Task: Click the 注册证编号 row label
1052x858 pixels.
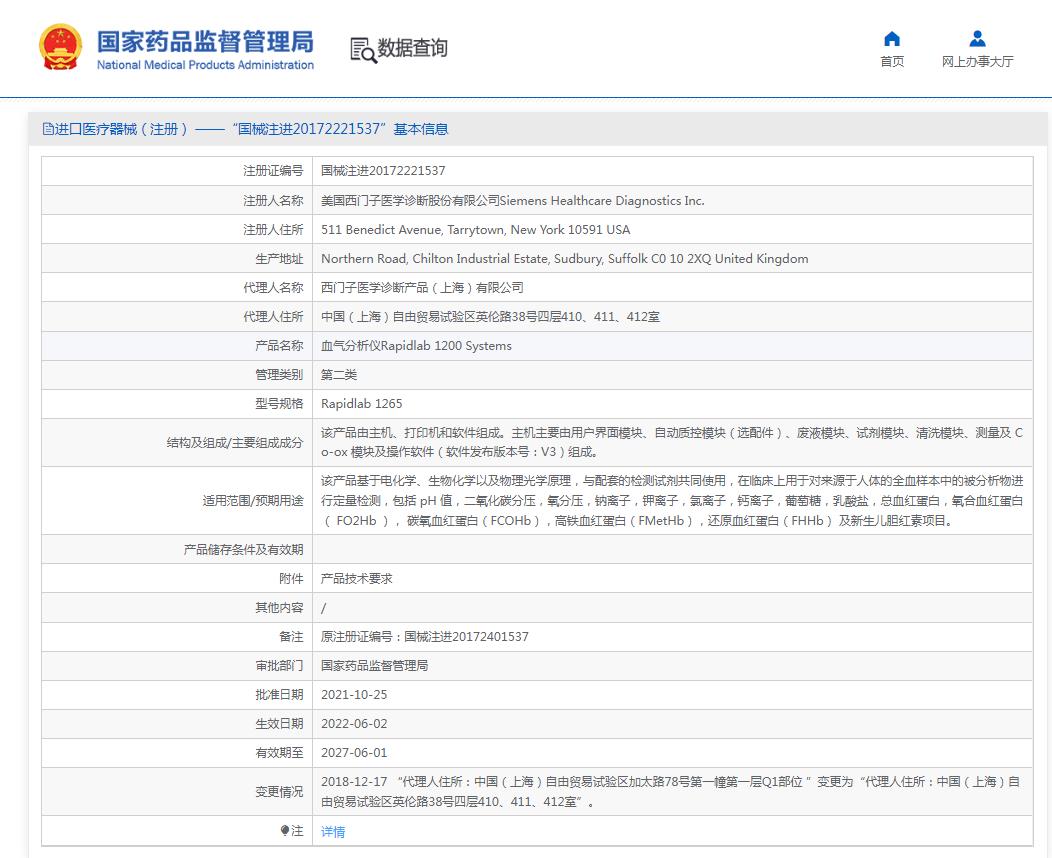Action: click(273, 171)
